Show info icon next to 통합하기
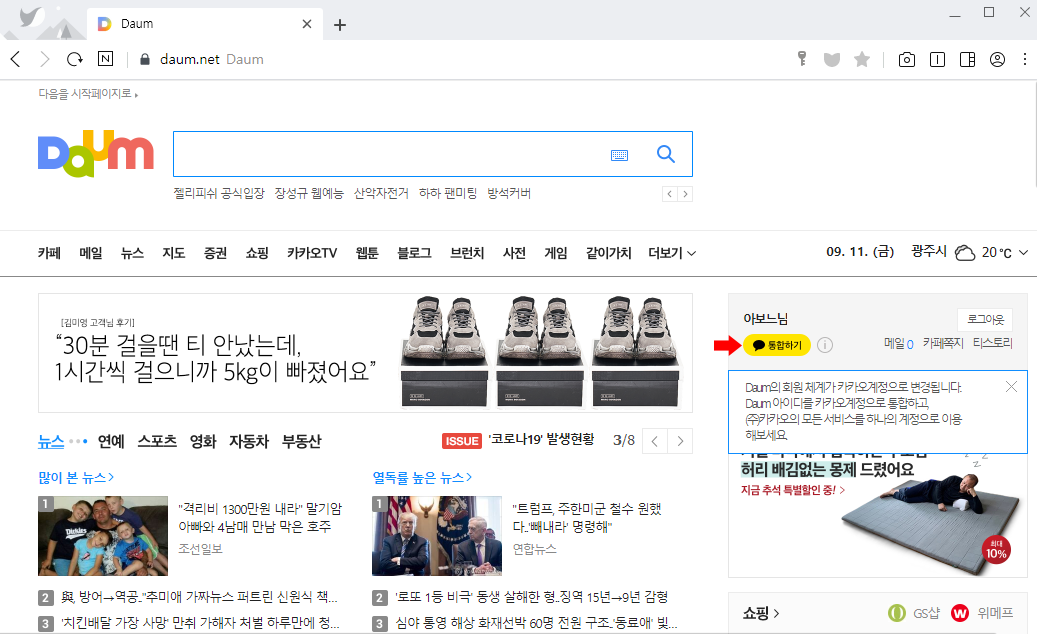This screenshot has height=634, width=1037. (x=825, y=345)
